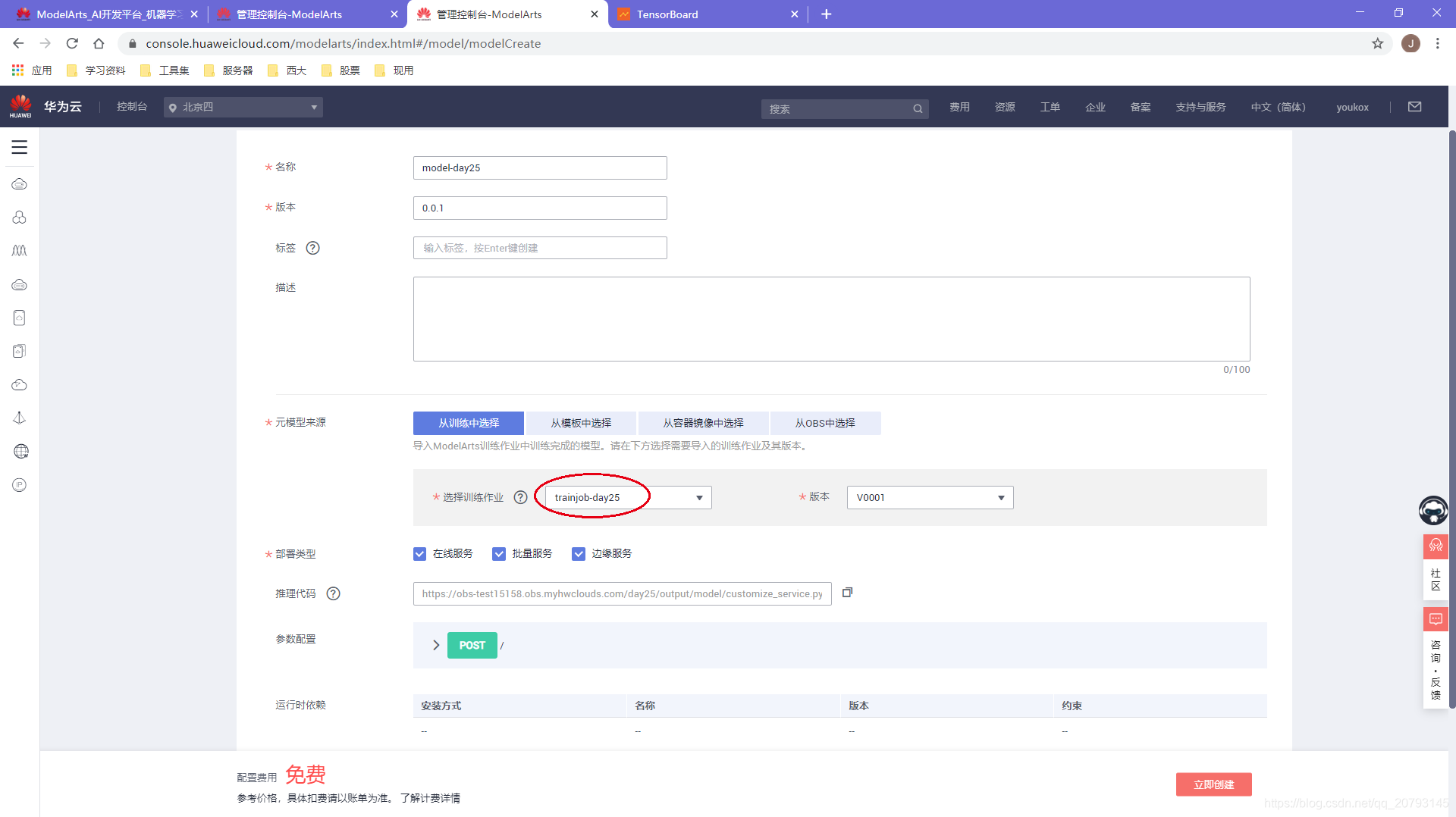
Task: Open the hamburger sidebar menu
Action: (20, 147)
